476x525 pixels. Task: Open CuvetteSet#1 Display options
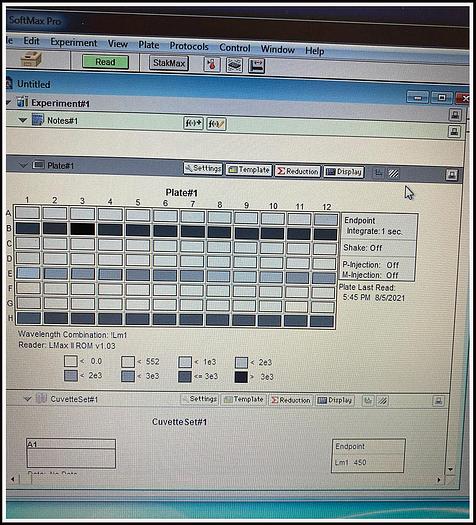[335, 400]
